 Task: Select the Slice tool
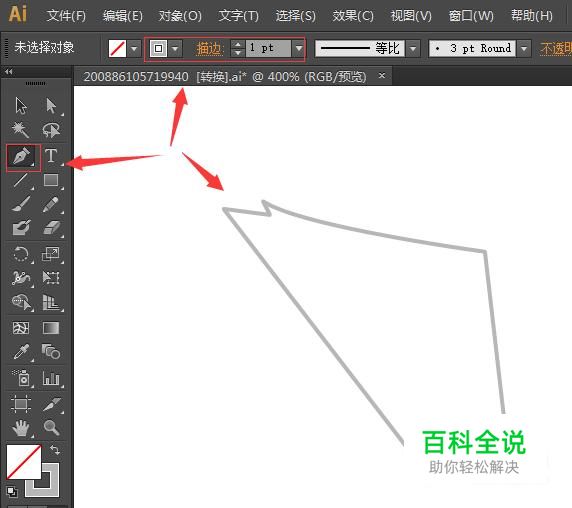[x=51, y=404]
